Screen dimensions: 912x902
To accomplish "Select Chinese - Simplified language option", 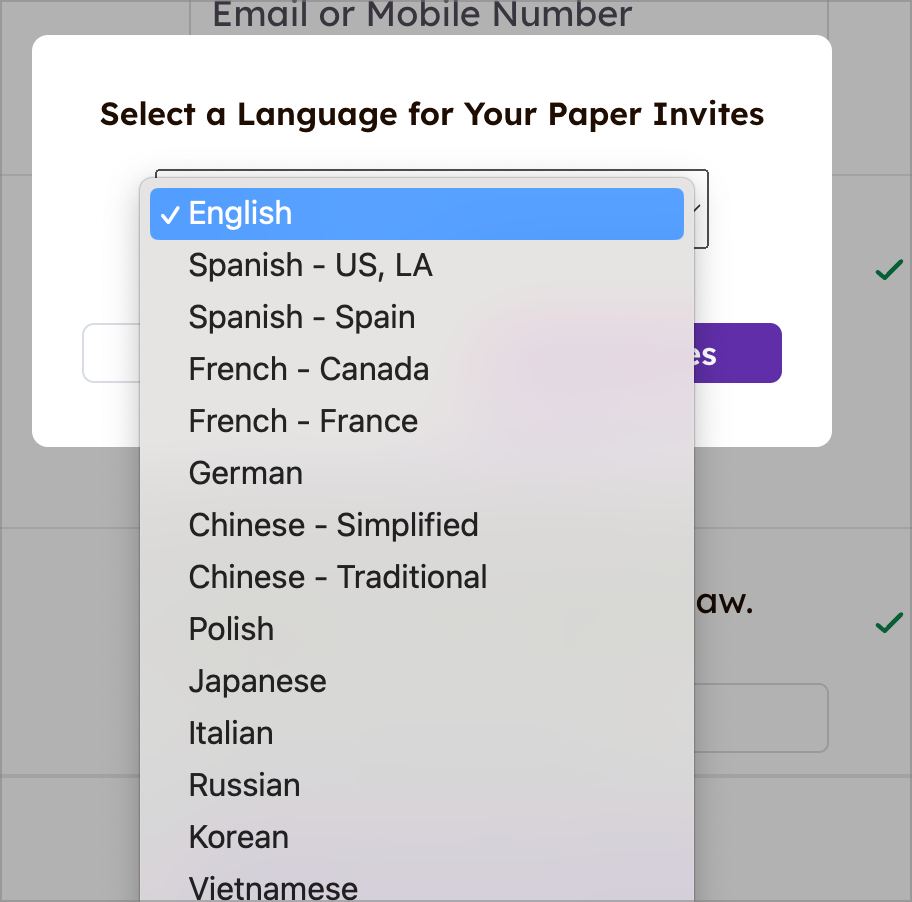I will click(x=333, y=525).
